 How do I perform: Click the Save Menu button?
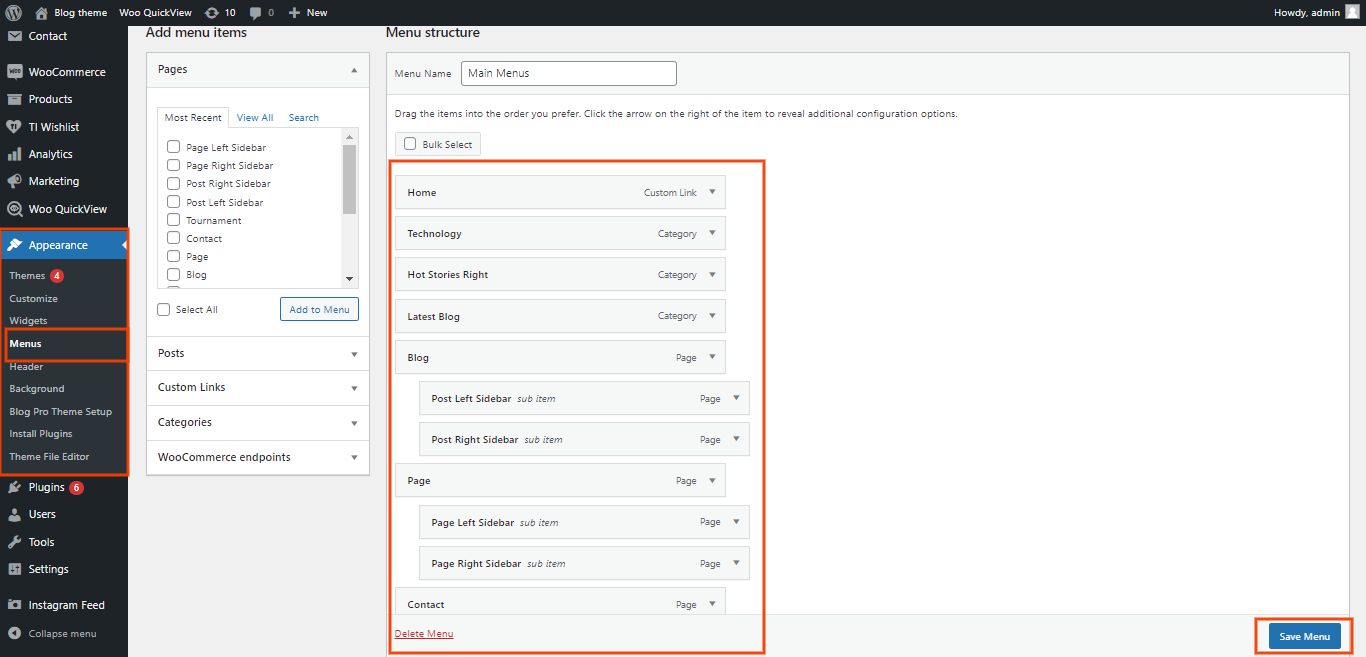tap(1304, 636)
